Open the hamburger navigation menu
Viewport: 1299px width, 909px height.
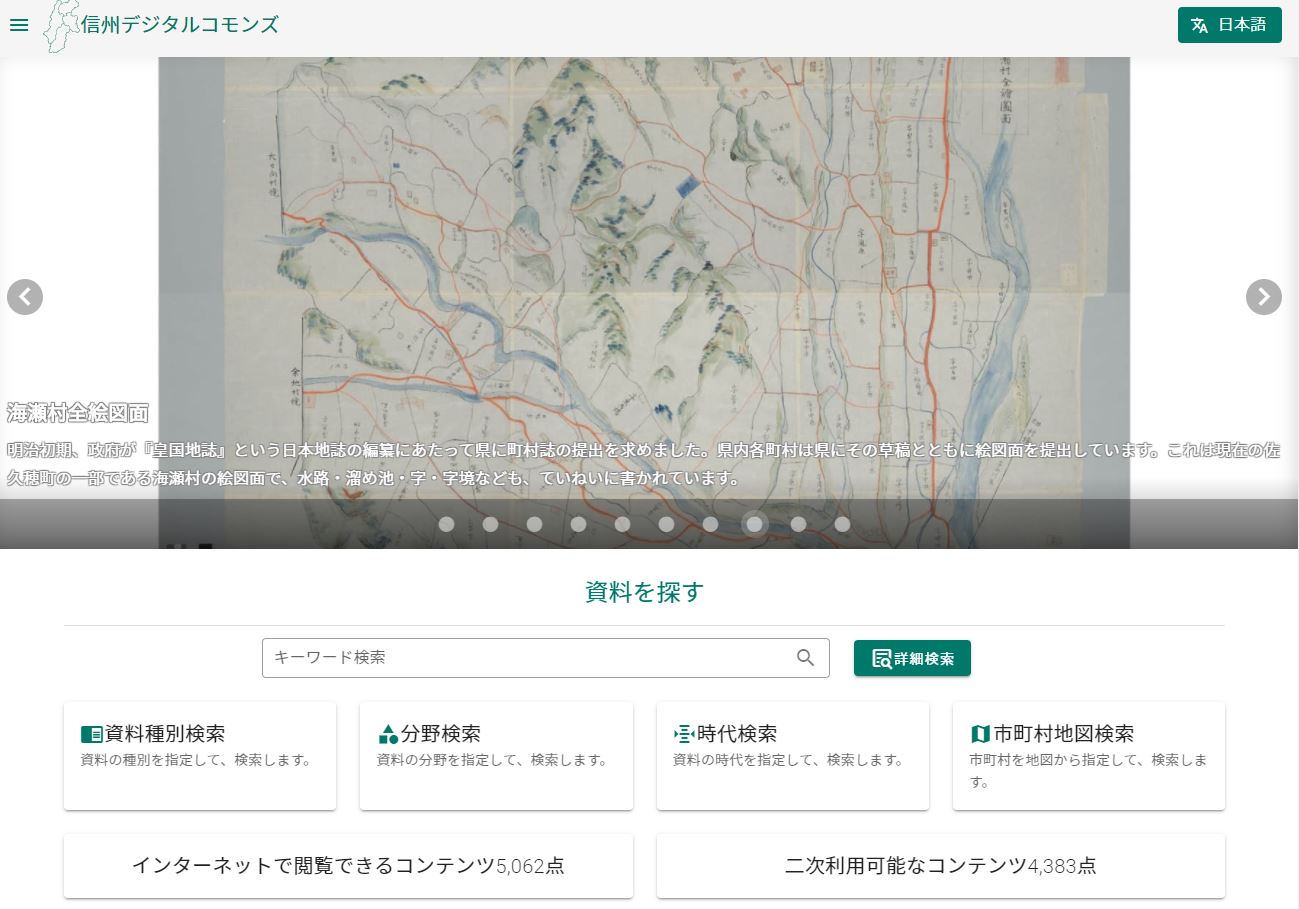18,25
